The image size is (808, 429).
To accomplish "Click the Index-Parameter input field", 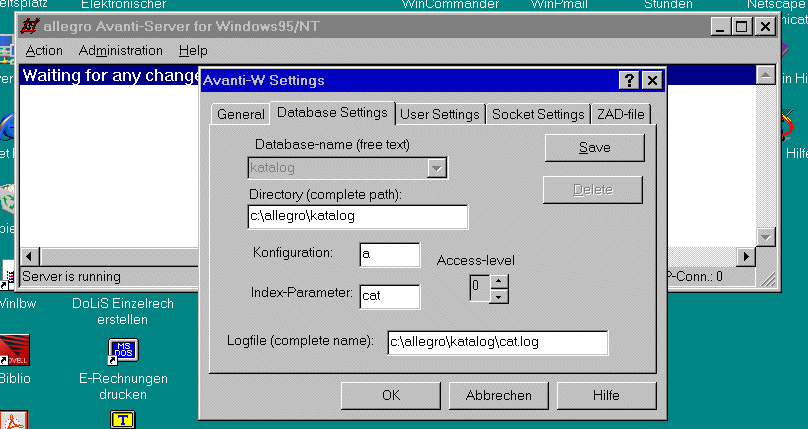I will click(x=390, y=297).
